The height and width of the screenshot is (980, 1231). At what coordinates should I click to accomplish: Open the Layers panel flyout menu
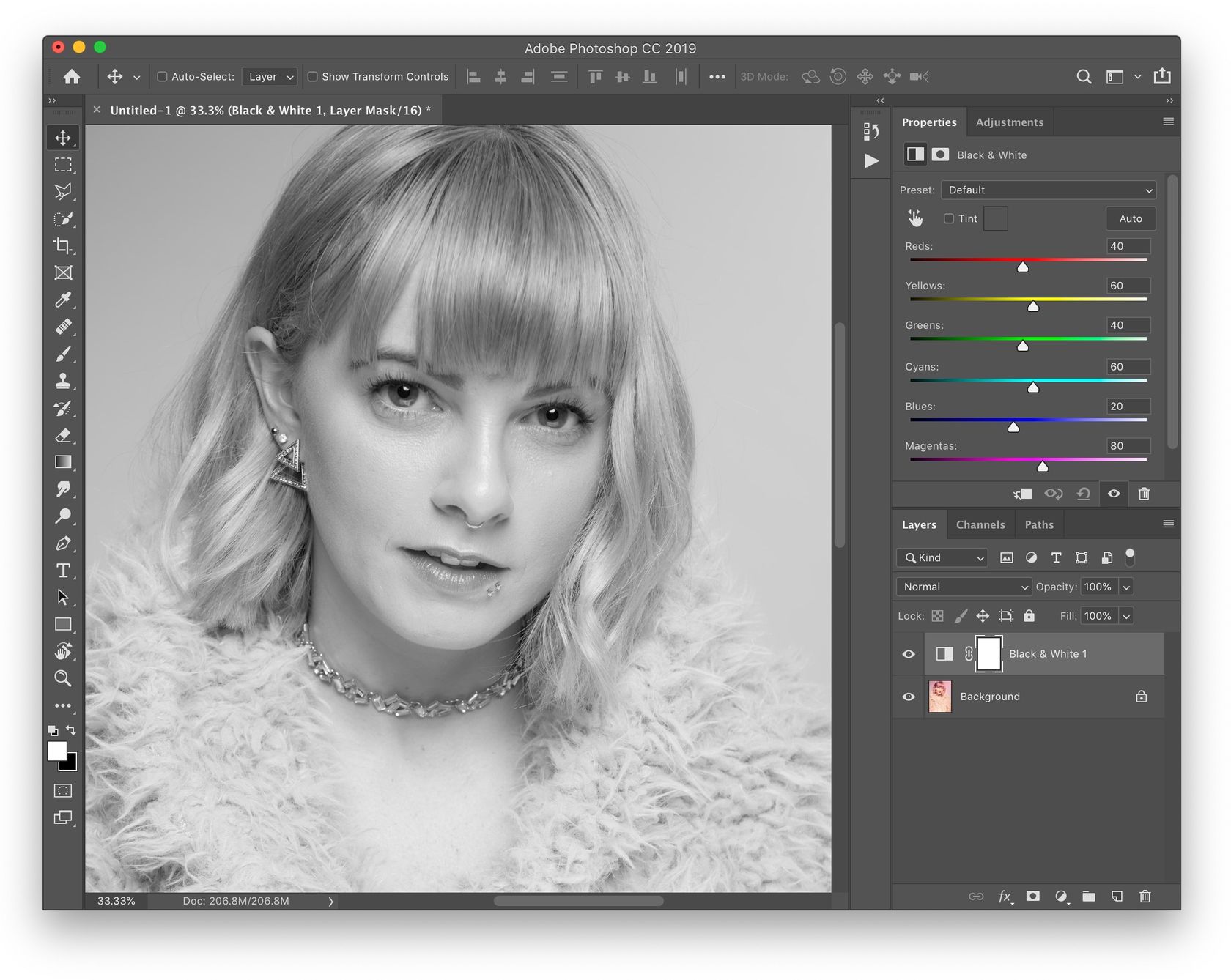[1168, 524]
